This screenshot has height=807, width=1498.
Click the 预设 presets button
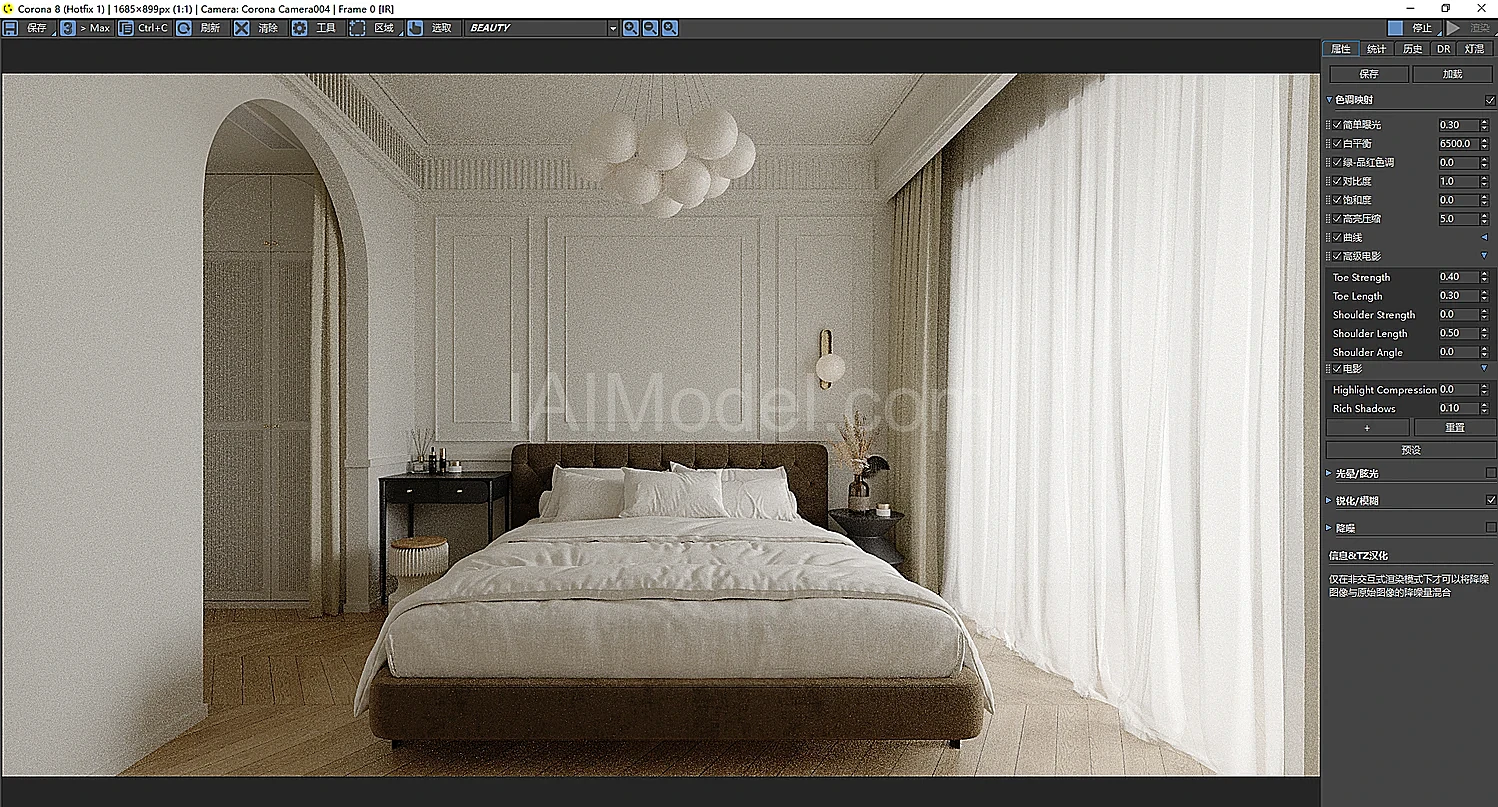coord(1410,450)
